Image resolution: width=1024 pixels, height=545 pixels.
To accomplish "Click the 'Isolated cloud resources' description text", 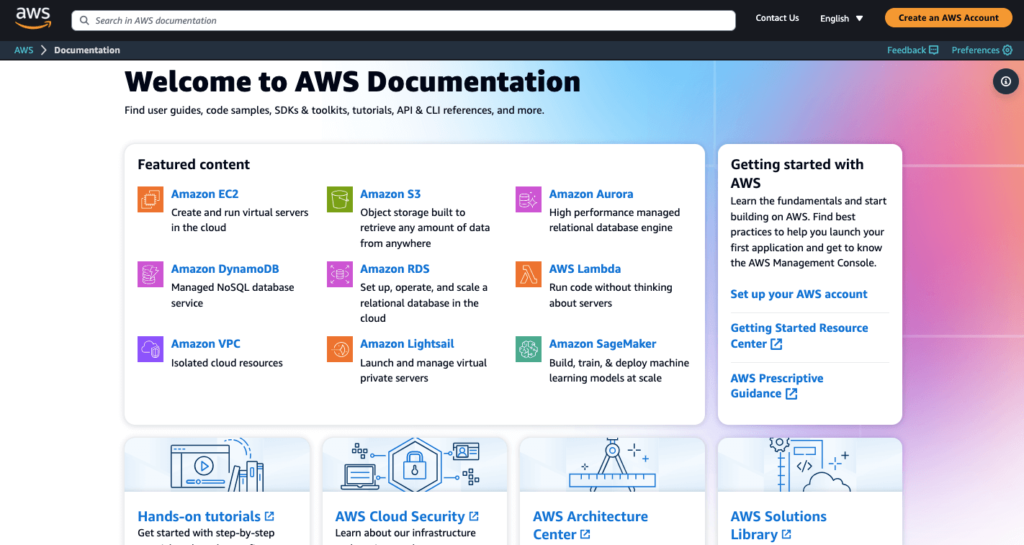I will tap(227, 363).
